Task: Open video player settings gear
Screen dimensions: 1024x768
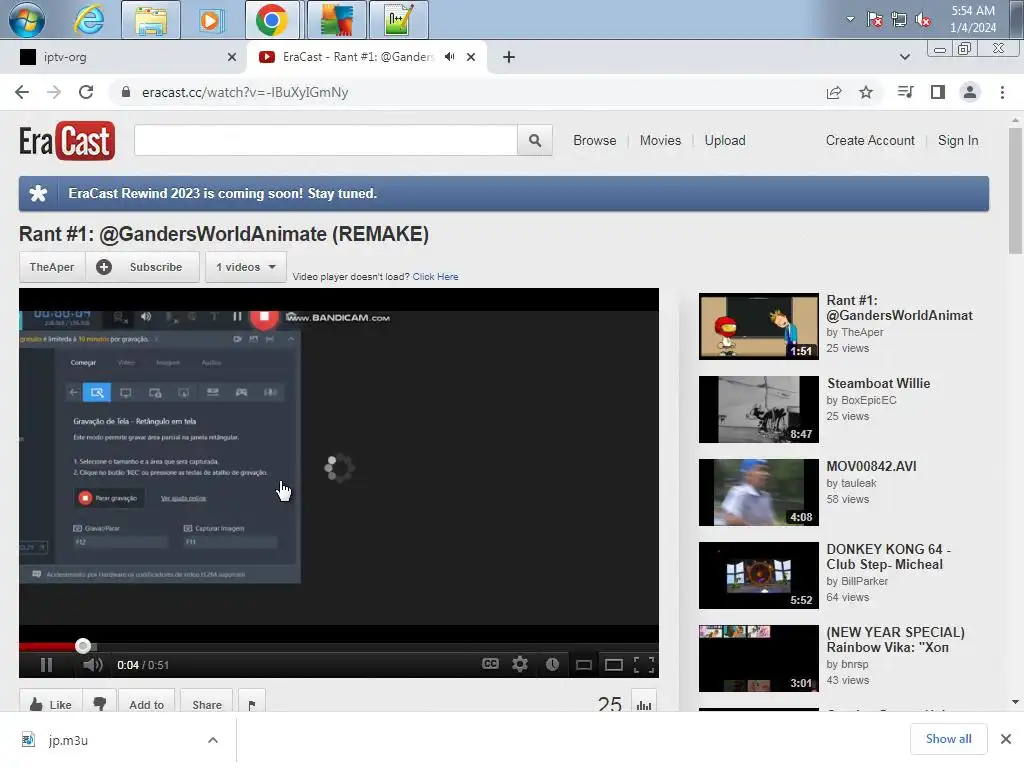Action: [520, 664]
